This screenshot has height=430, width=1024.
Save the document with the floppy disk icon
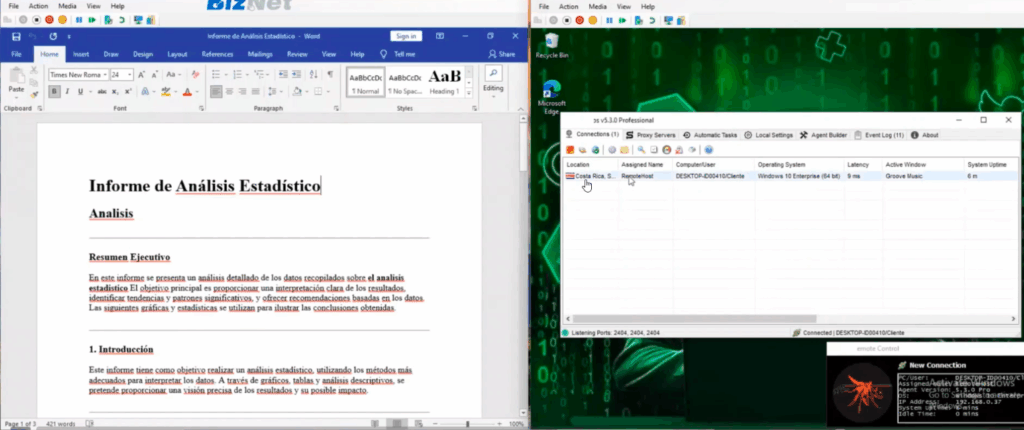(16, 37)
